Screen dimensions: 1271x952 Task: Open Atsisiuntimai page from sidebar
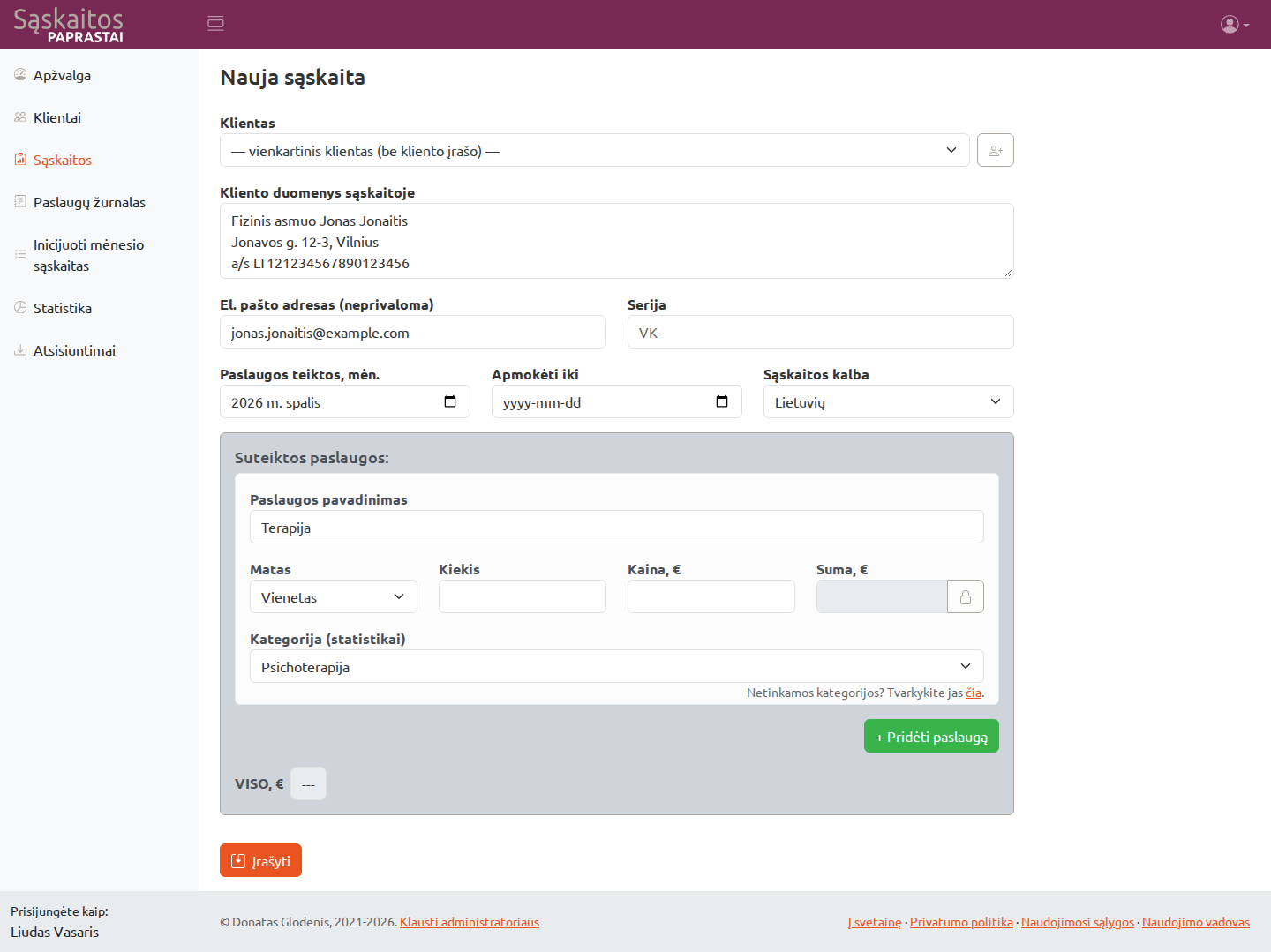[99, 350]
